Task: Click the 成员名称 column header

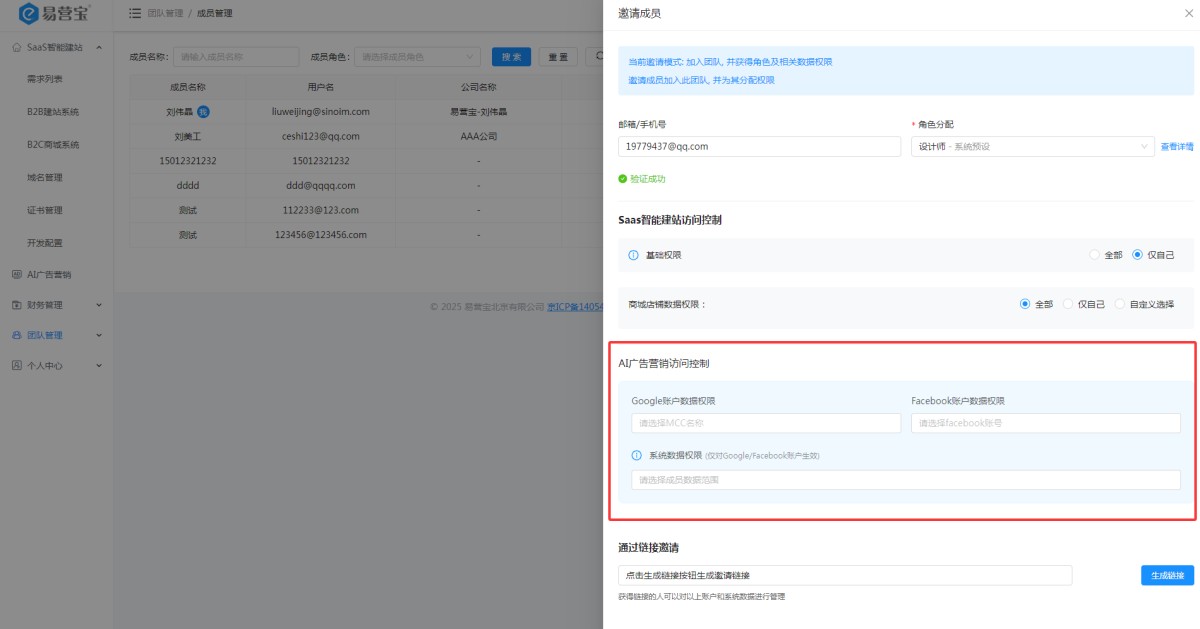Action: (188, 87)
